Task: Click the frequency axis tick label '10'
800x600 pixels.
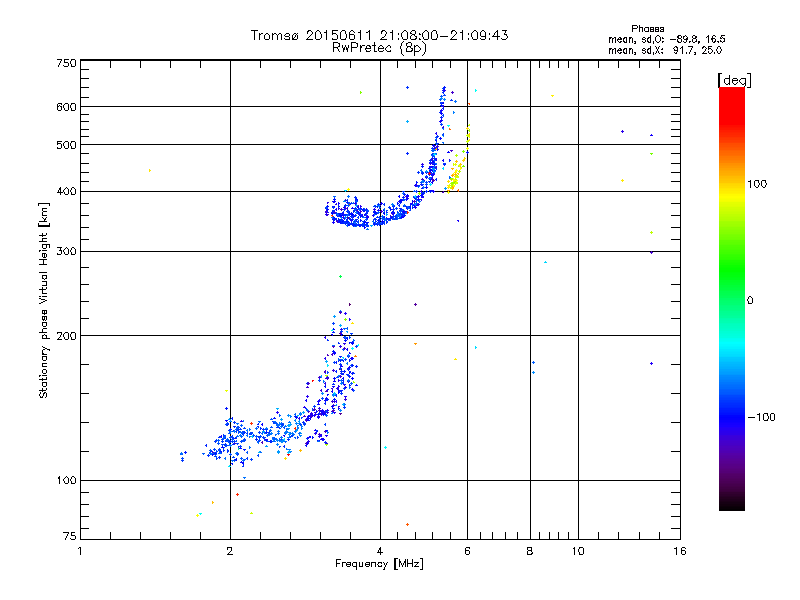Action: [578, 551]
